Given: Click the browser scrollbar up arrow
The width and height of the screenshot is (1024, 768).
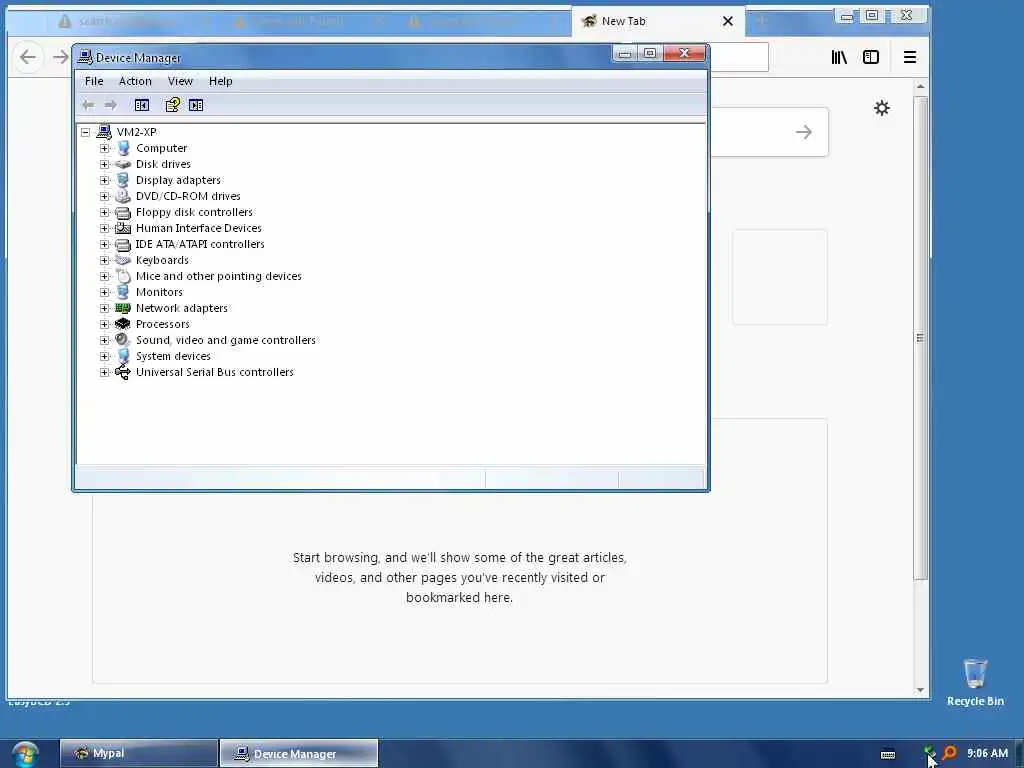Looking at the screenshot, I should 920,86.
